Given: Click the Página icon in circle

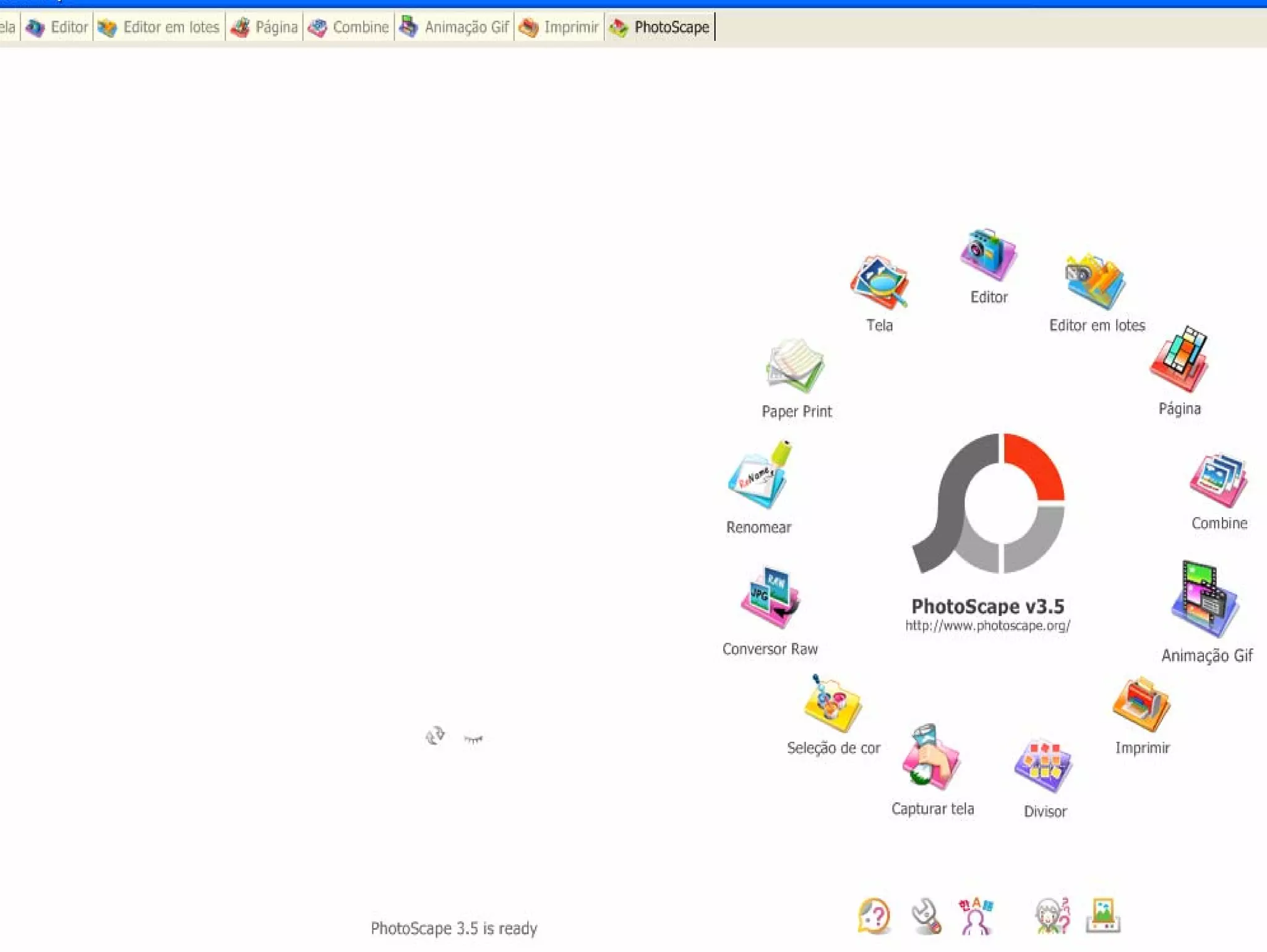Looking at the screenshot, I should (1179, 360).
